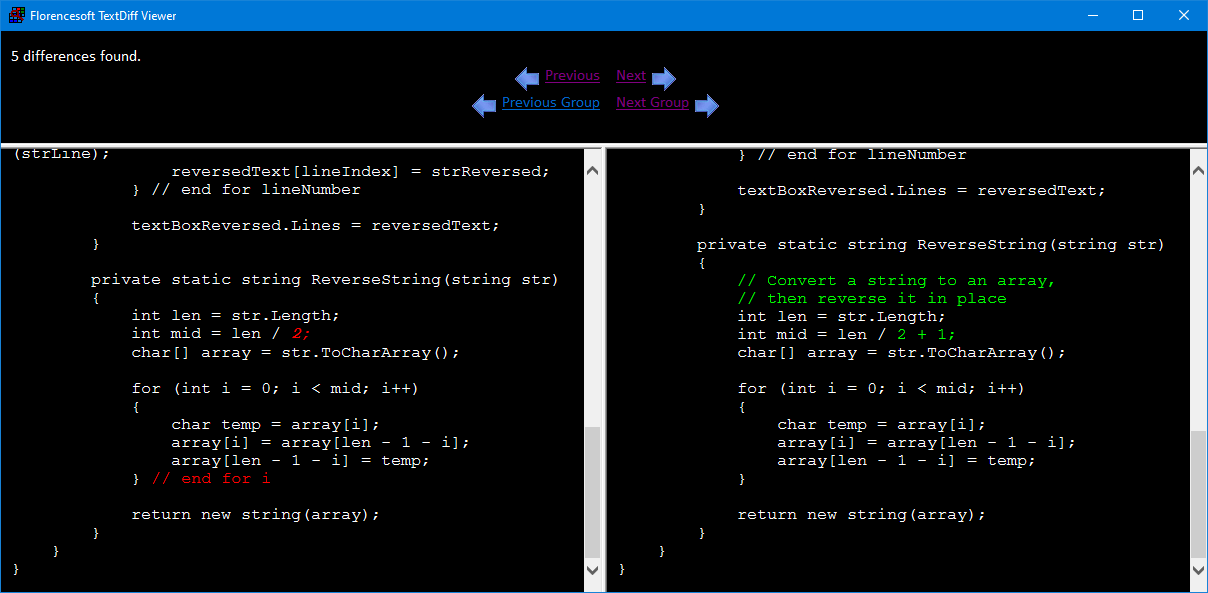Open the Previous difference link
Screen dimensions: 1208x593
[x=572, y=75]
